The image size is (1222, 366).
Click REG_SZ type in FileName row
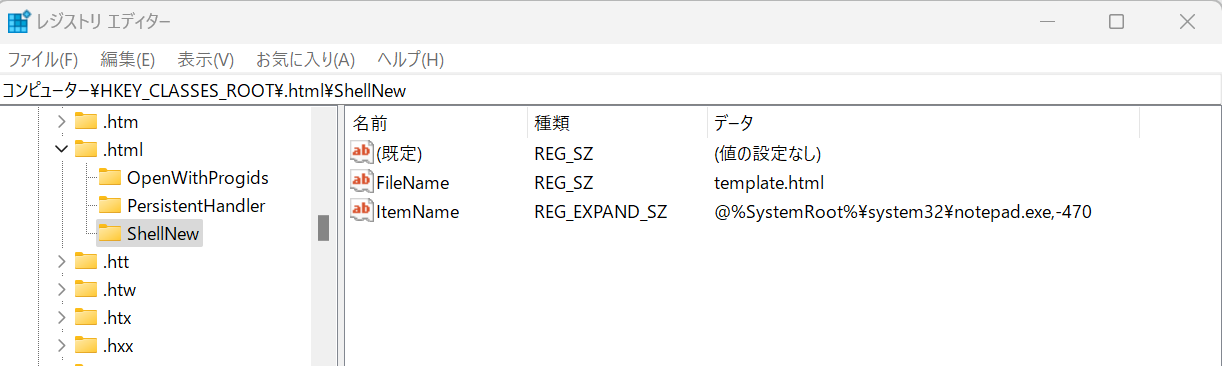point(564,183)
